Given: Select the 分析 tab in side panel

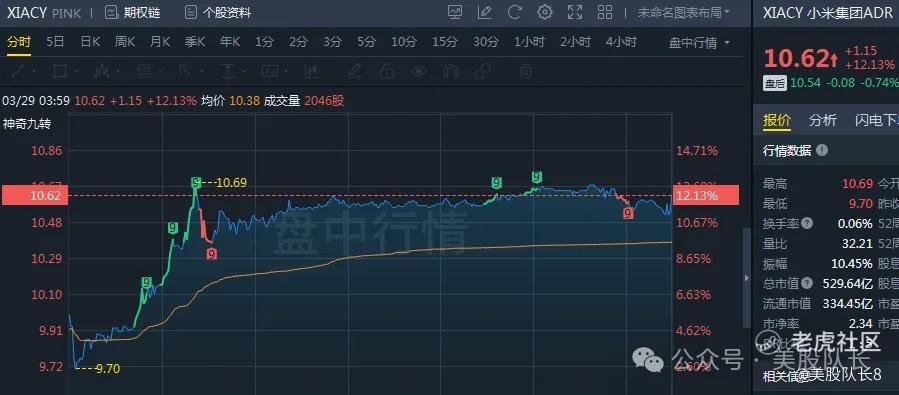Looking at the screenshot, I should 822,120.
